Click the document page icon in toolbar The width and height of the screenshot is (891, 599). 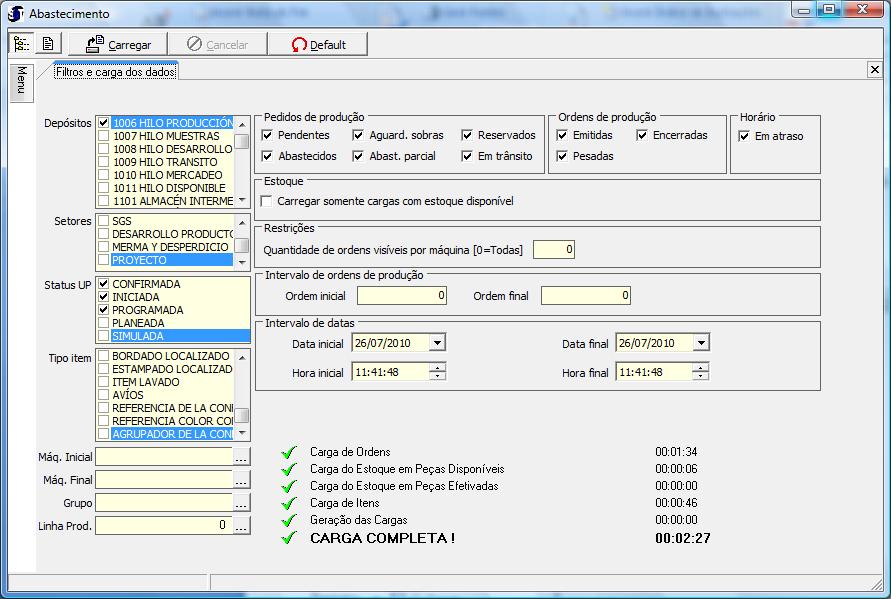(x=47, y=44)
